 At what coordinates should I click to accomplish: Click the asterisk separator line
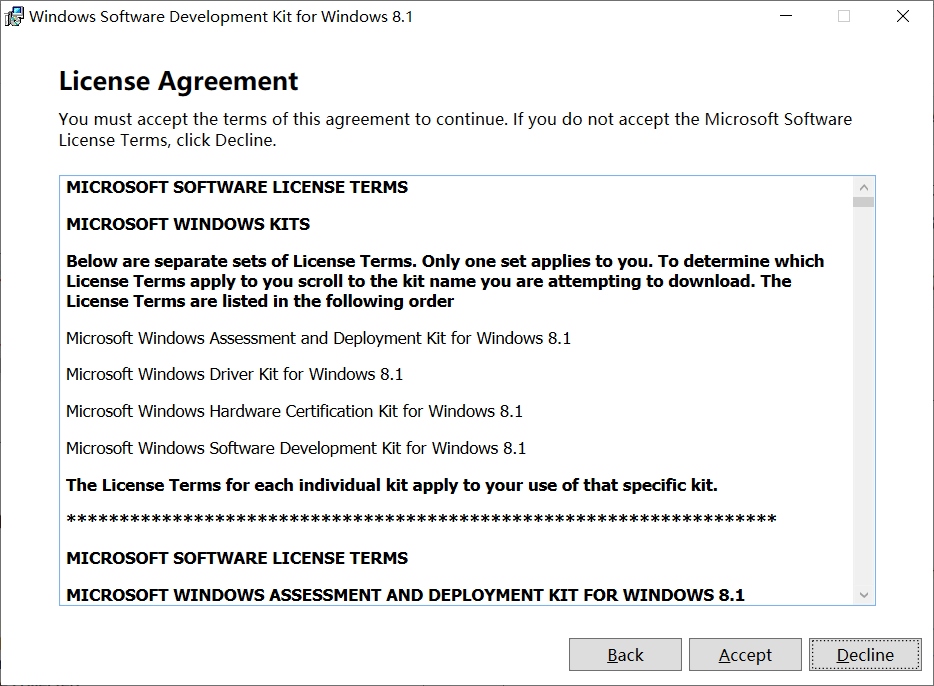click(421, 519)
